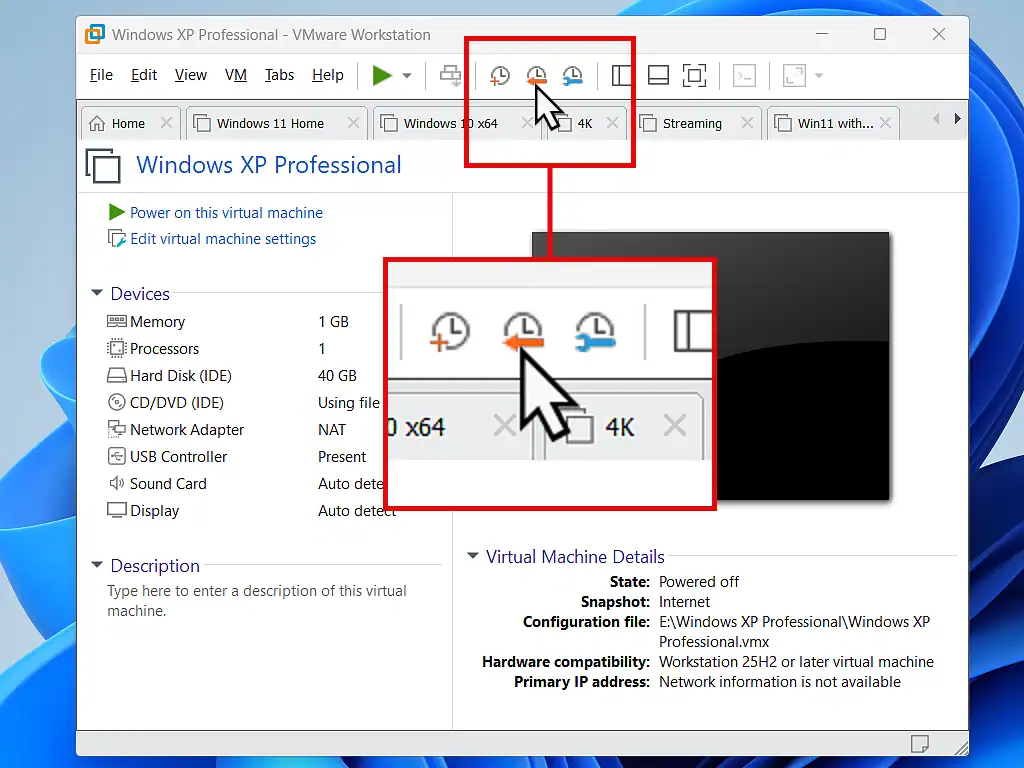Toggle the thumbnail bar view icon
The image size is (1024, 768).
(x=658, y=75)
